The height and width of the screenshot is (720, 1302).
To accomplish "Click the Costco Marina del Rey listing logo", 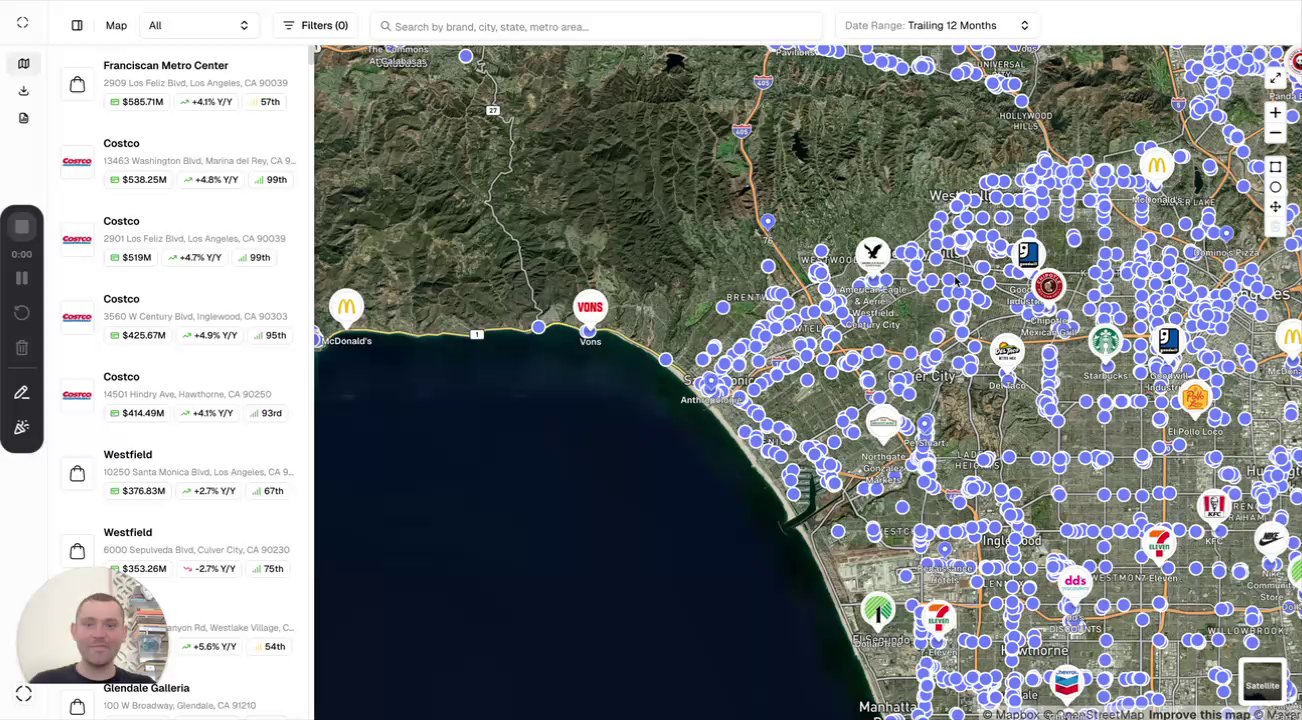I will 77,161.
